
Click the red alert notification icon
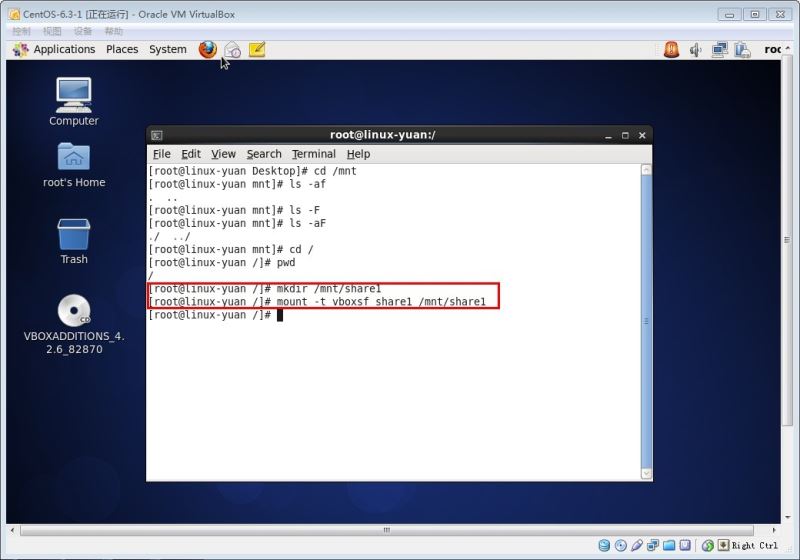[671, 49]
